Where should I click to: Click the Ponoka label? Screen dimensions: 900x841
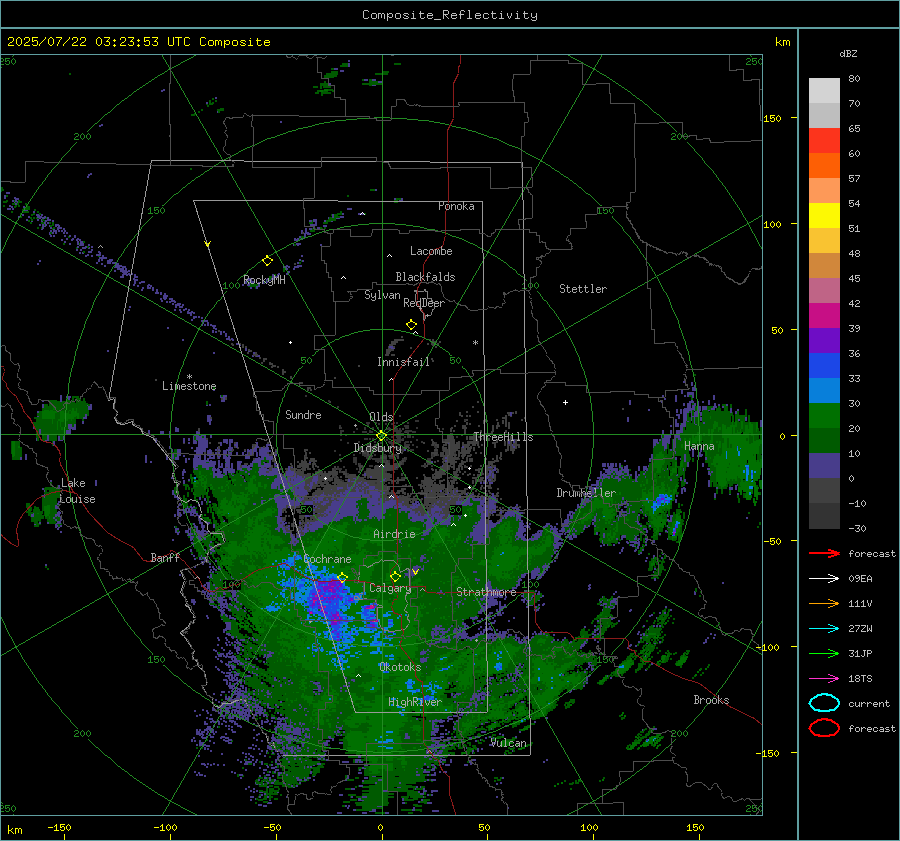456,206
